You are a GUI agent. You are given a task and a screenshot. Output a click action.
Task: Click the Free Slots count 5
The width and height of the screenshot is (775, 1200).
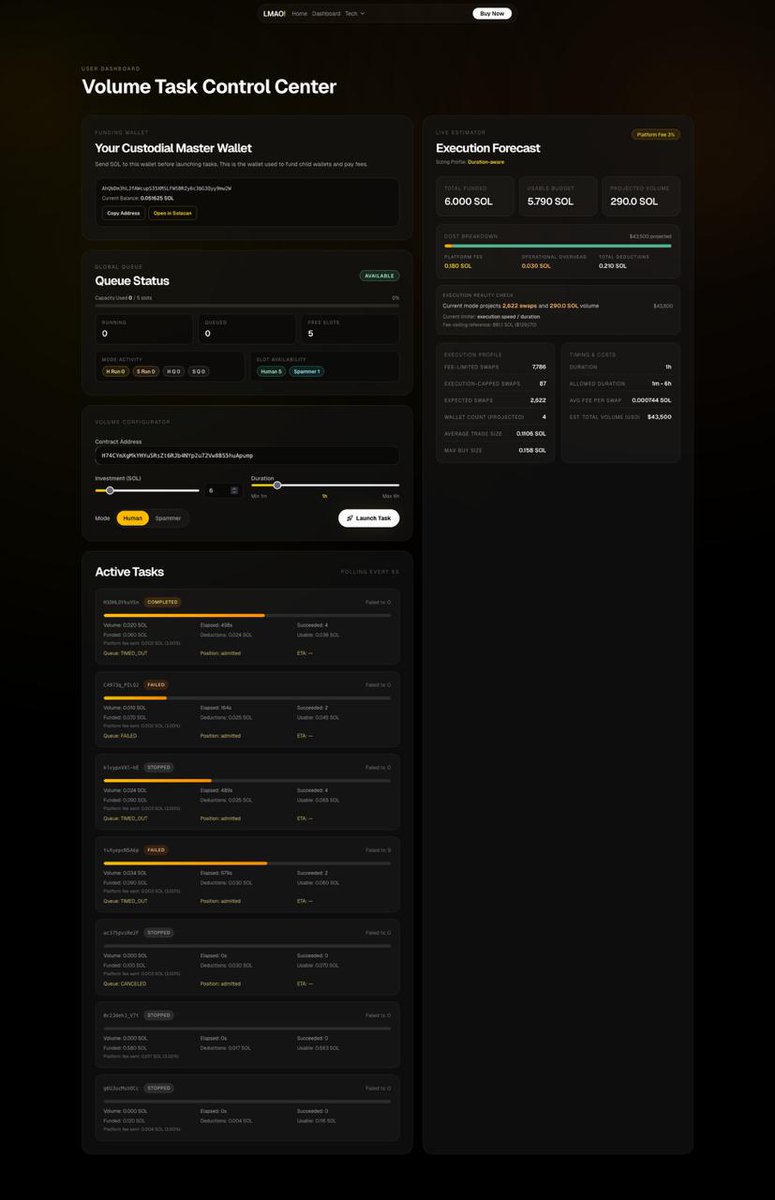coord(310,334)
